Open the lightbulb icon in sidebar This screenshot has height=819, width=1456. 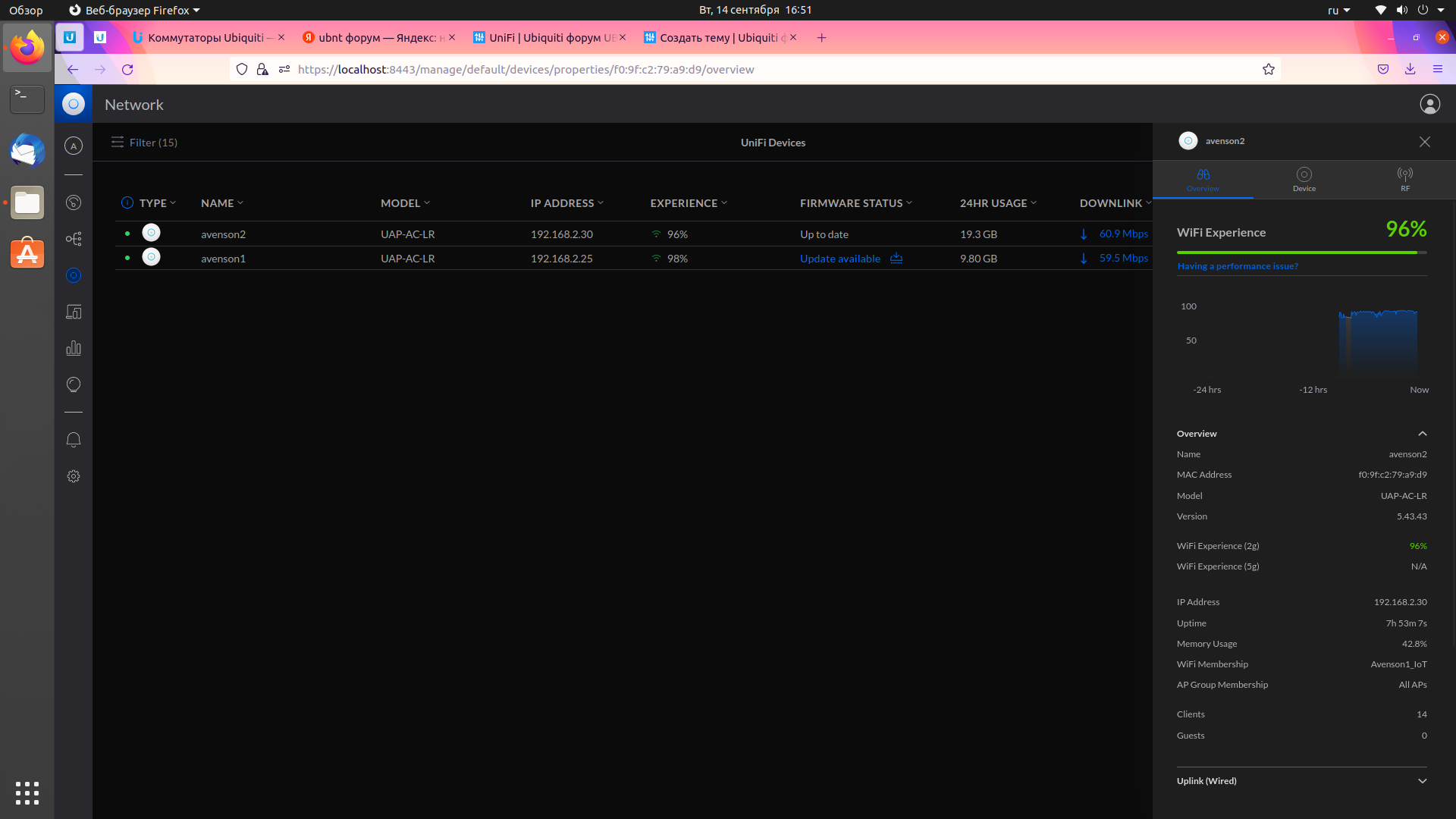[x=74, y=384]
